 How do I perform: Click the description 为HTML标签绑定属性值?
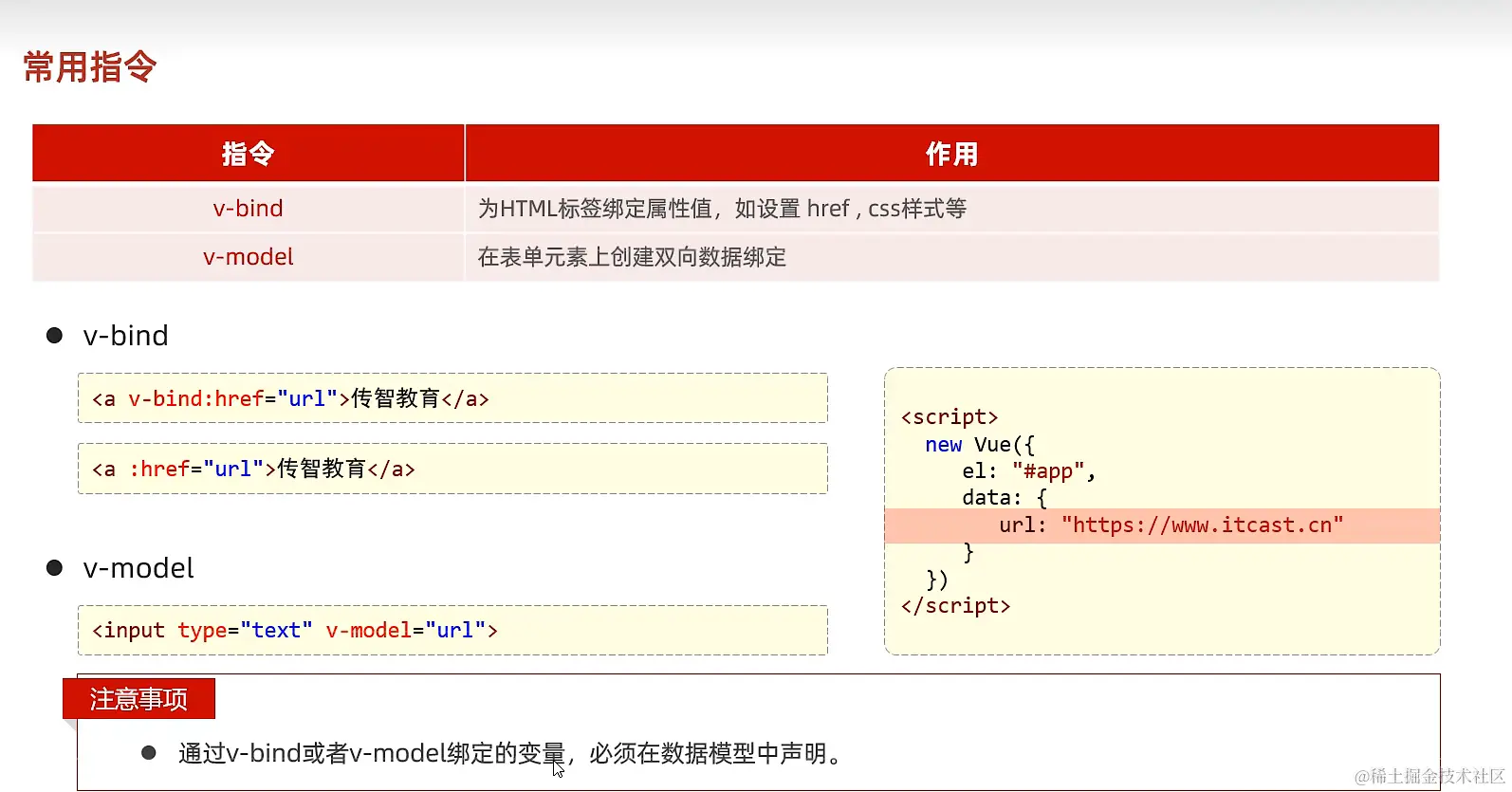(722, 209)
